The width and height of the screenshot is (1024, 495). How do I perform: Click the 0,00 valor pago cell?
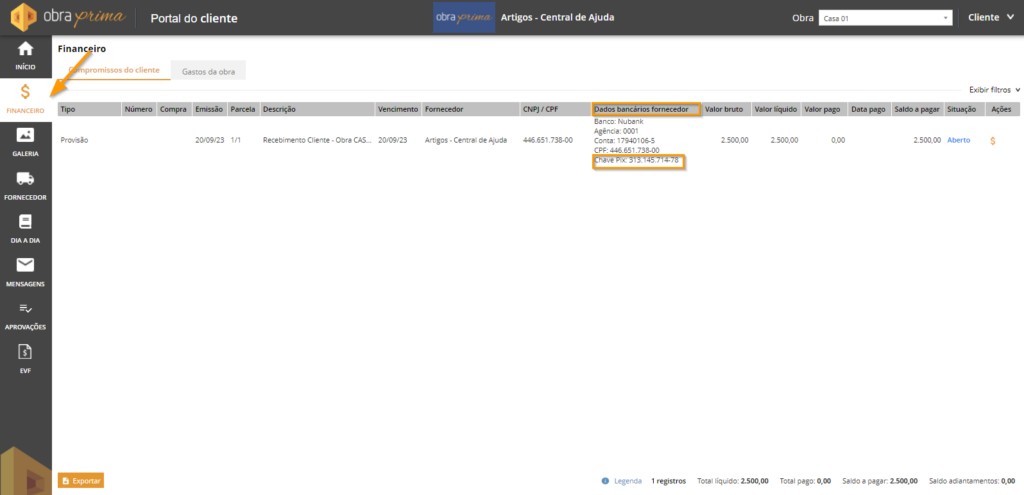click(x=839, y=140)
